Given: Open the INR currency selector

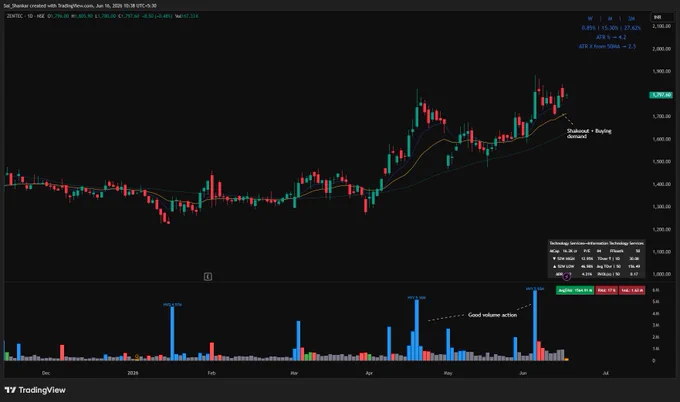Looking at the screenshot, I should coord(662,17).
